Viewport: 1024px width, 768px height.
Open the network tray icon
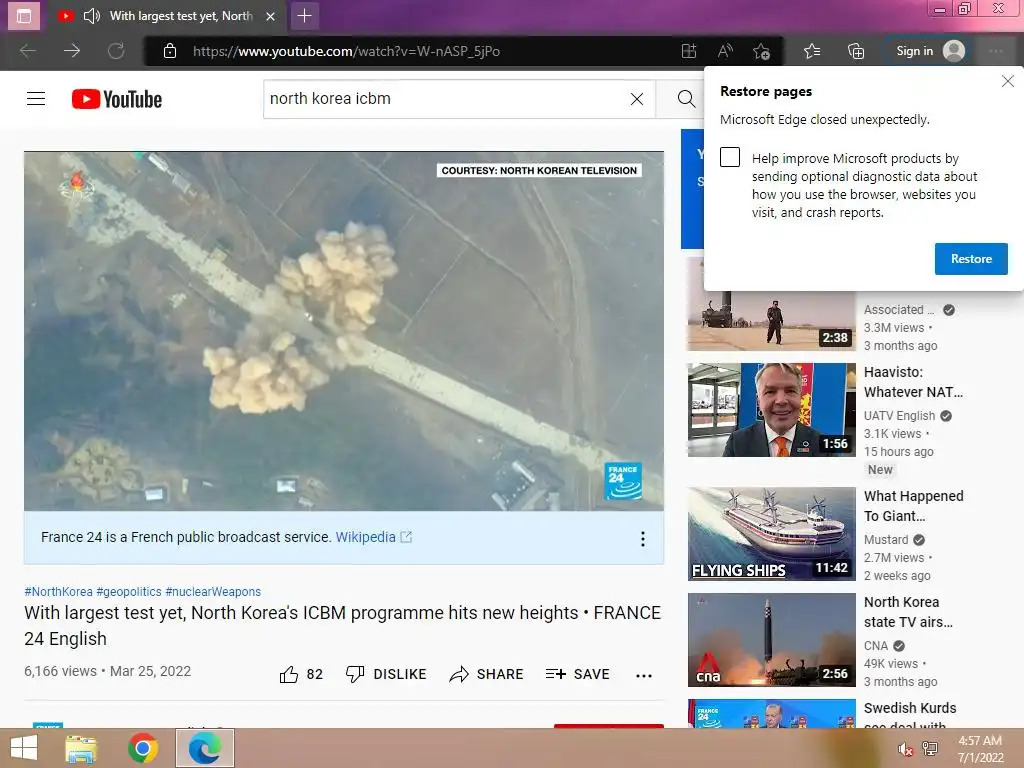[930, 749]
